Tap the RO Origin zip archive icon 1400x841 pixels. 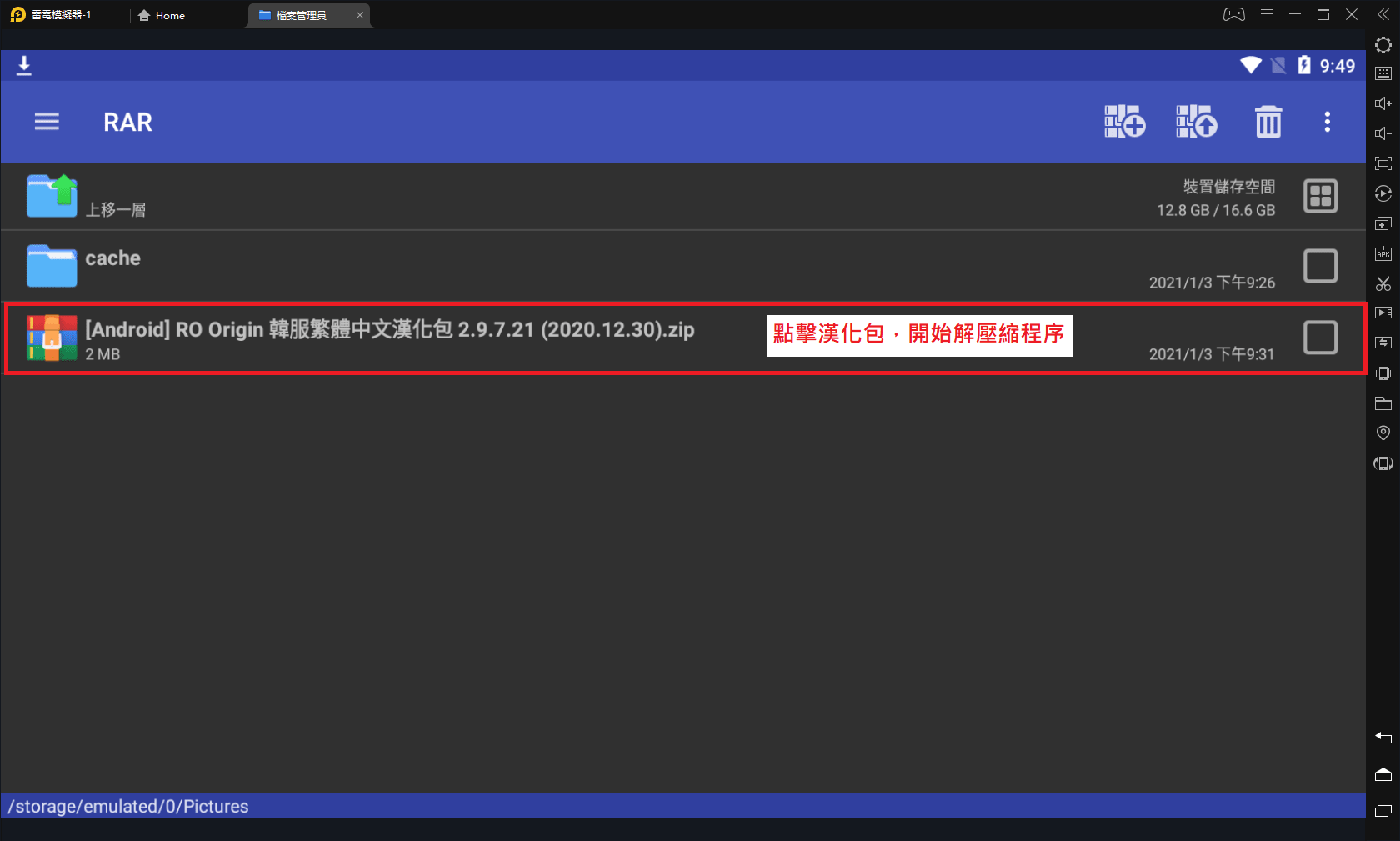pyautogui.click(x=52, y=338)
